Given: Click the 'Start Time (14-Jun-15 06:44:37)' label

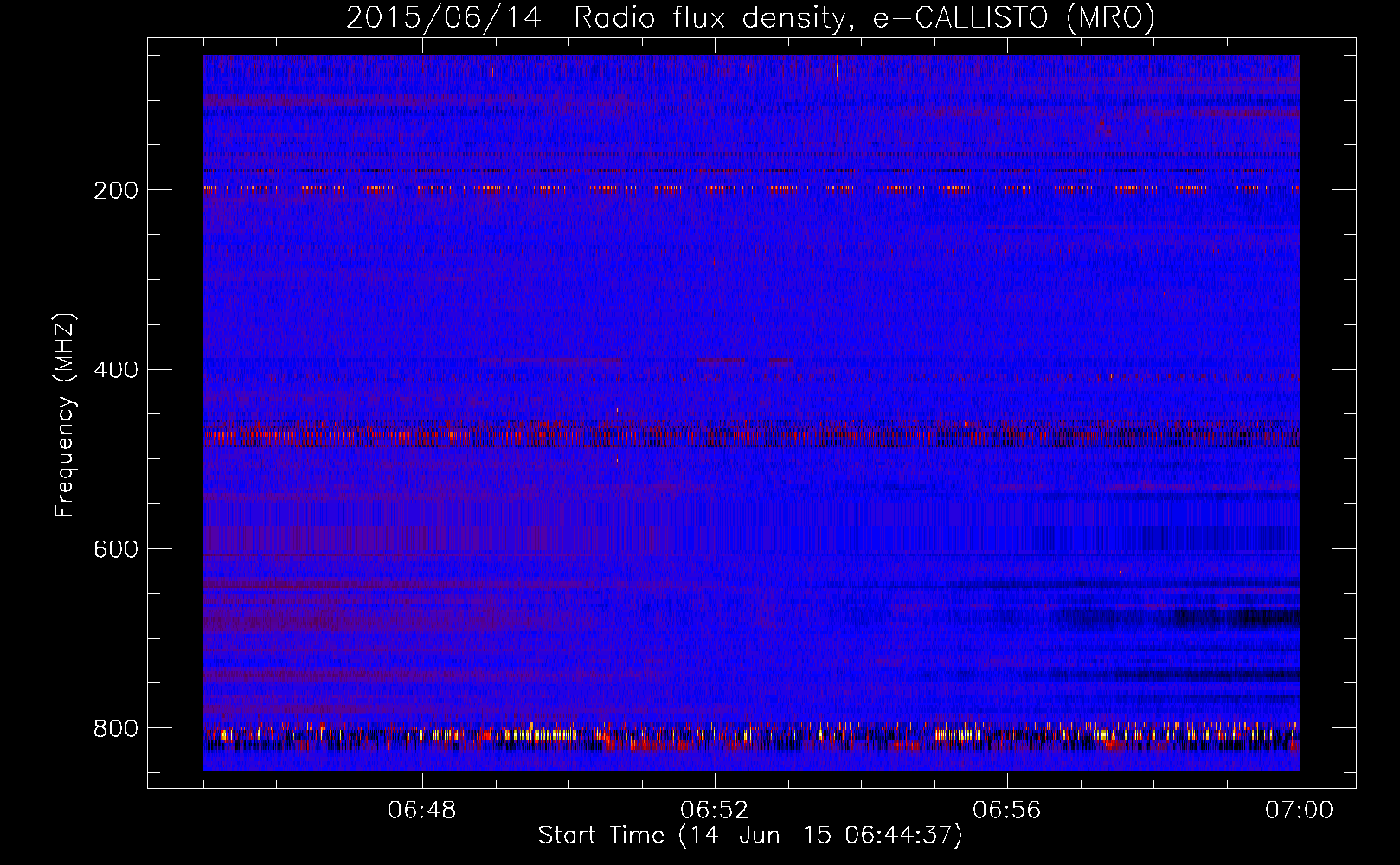Looking at the screenshot, I should 750,836.
